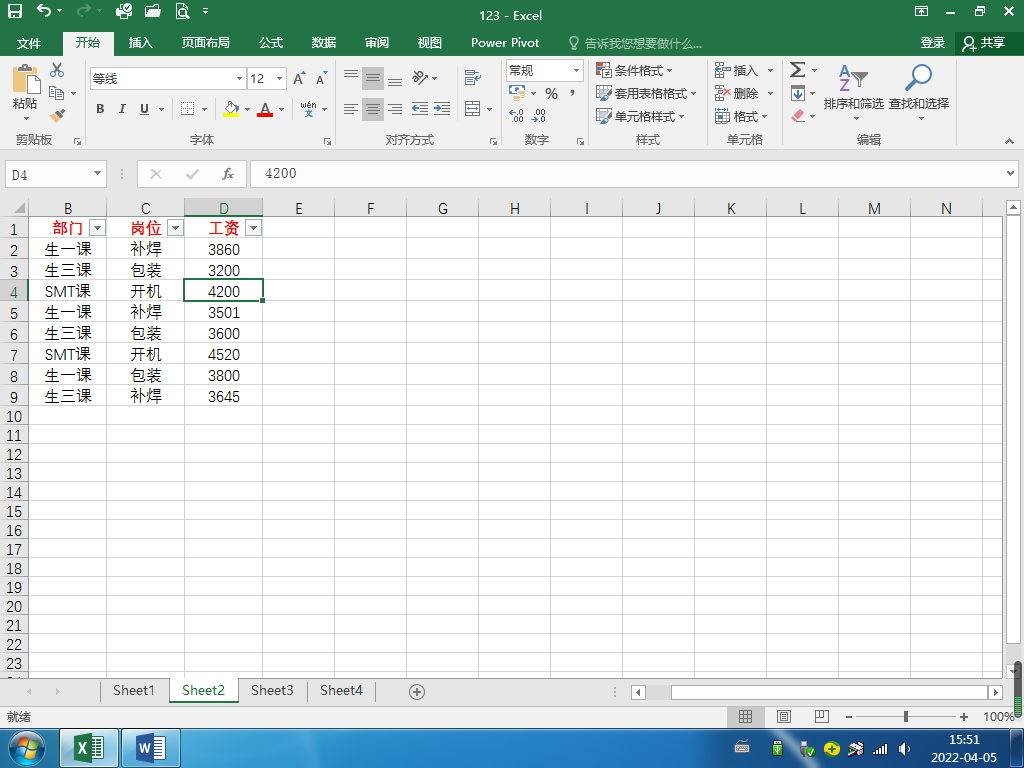The width and height of the screenshot is (1024, 768).
Task: Click the AutoSum sigma icon
Action: (x=797, y=70)
